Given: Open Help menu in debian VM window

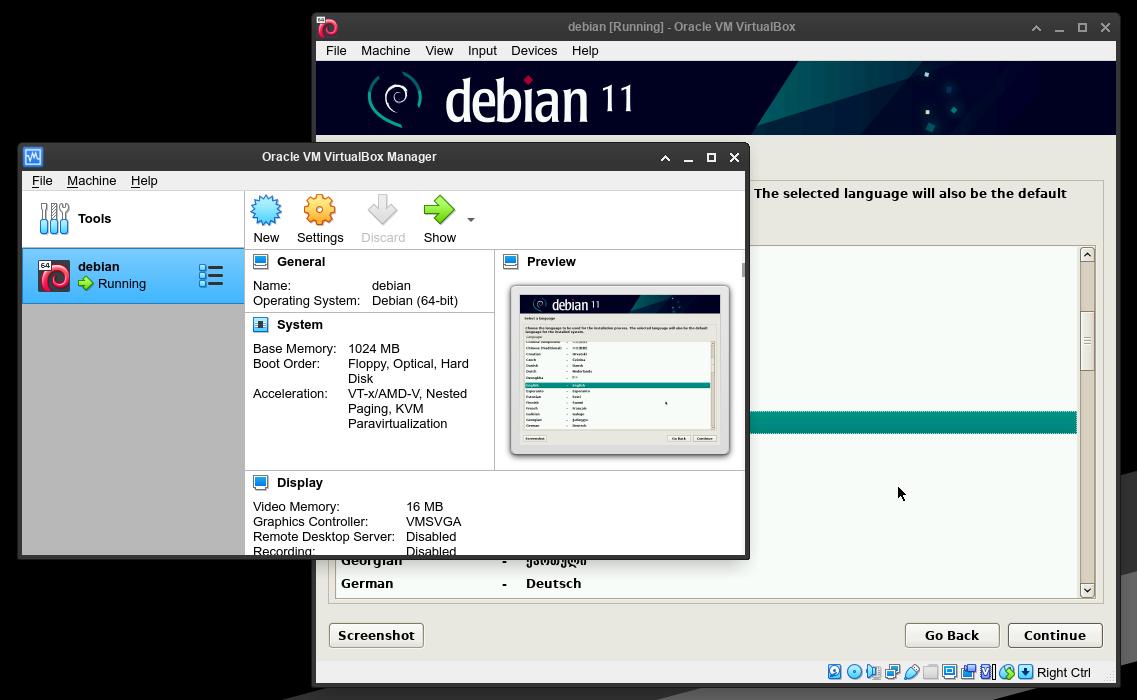Looking at the screenshot, I should 585,51.
